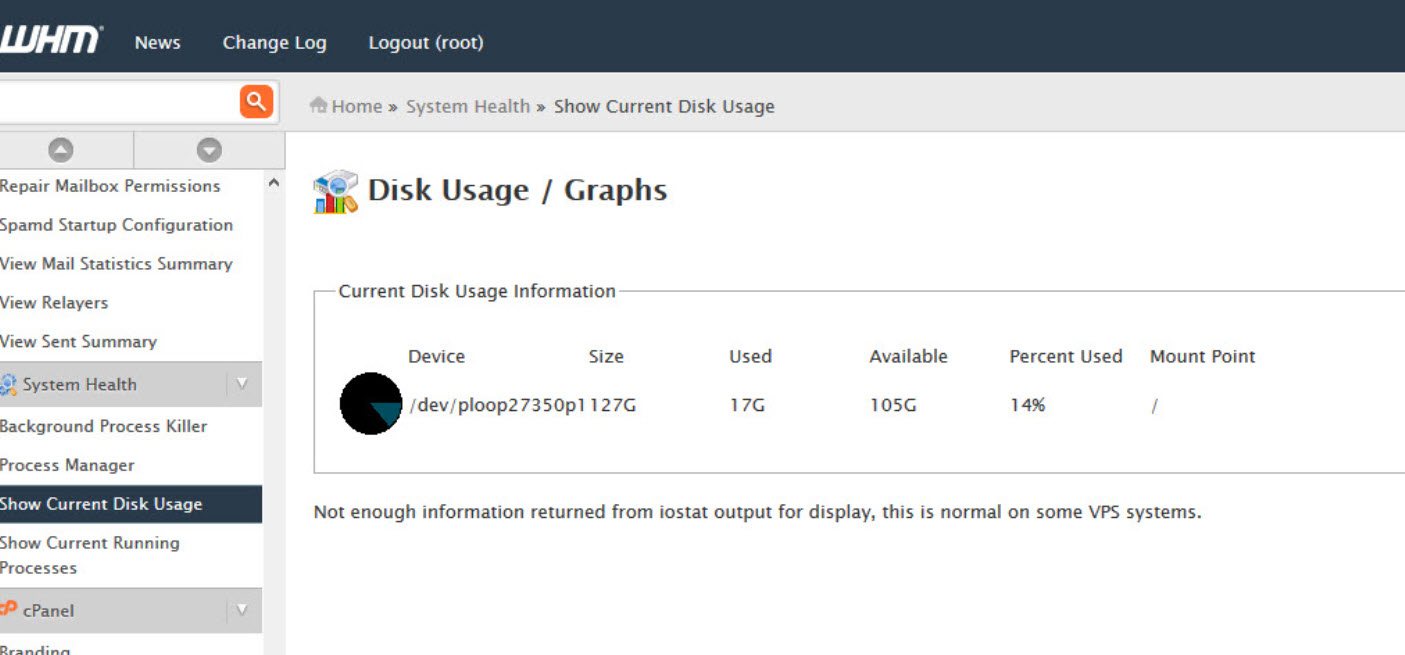Click the home icon in breadcrumb
The image size is (1405, 655).
point(319,105)
